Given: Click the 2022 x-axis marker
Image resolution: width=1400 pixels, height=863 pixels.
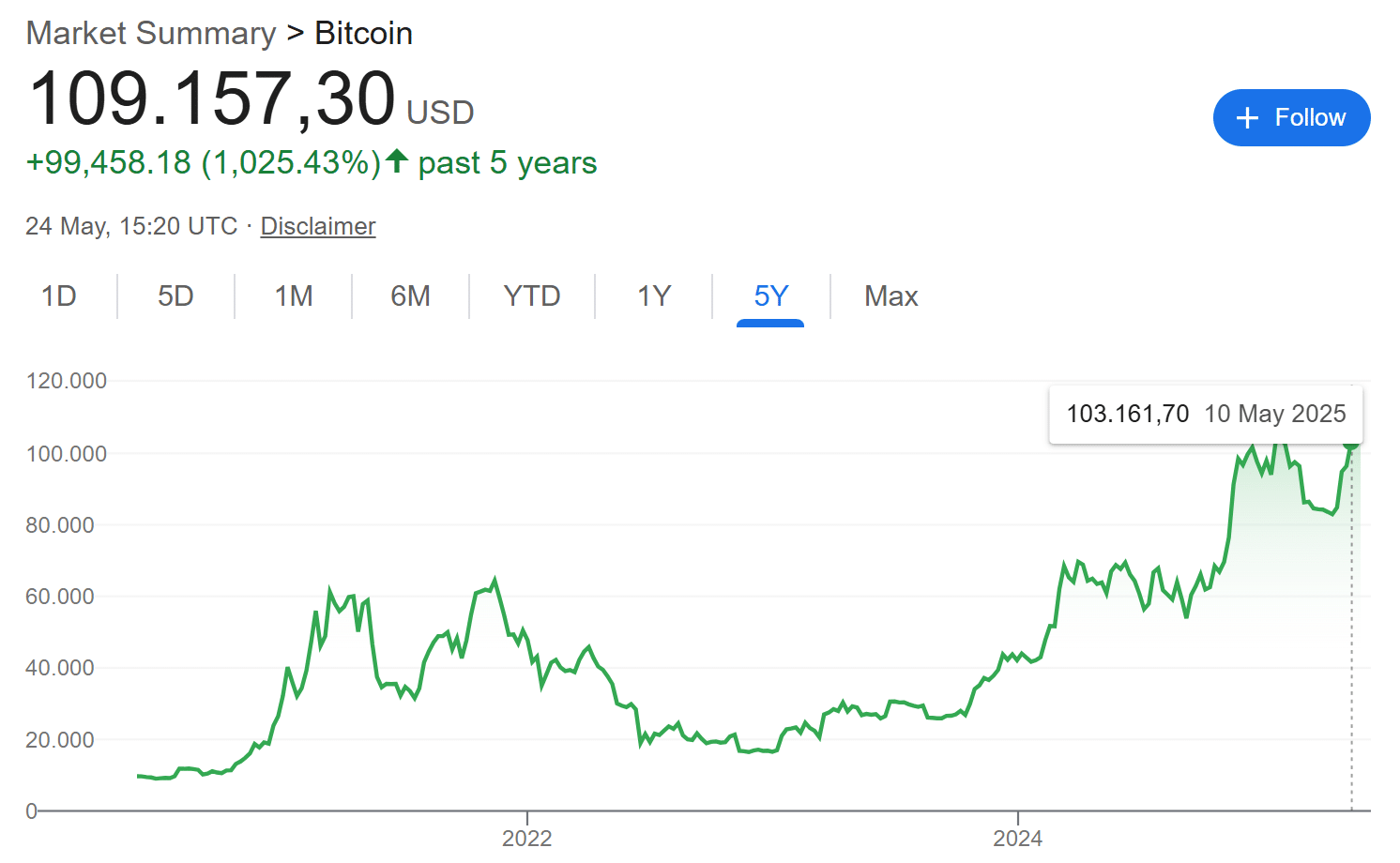Looking at the screenshot, I should pos(527,838).
